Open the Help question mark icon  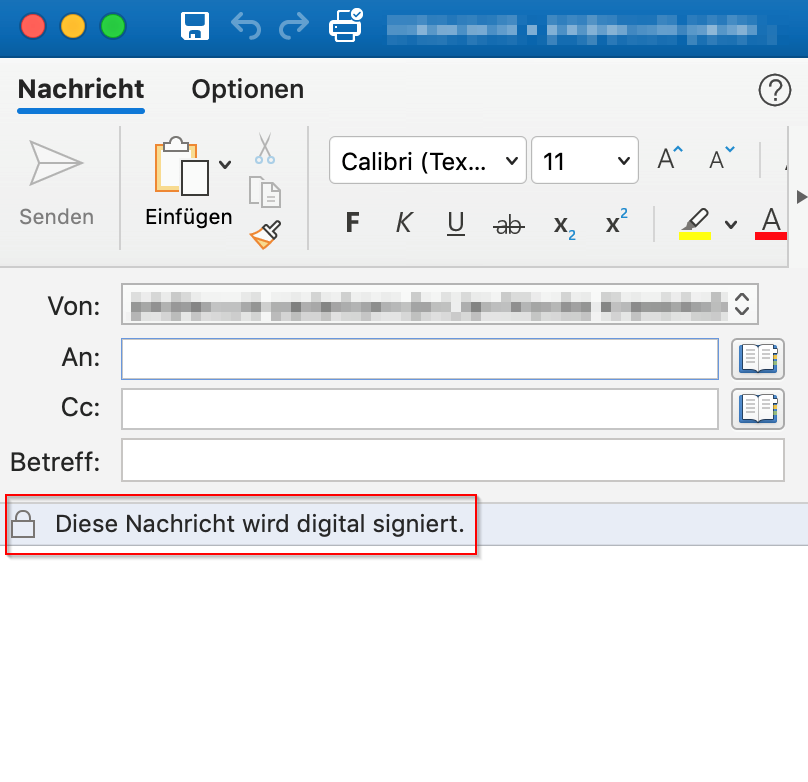pyautogui.click(x=775, y=90)
